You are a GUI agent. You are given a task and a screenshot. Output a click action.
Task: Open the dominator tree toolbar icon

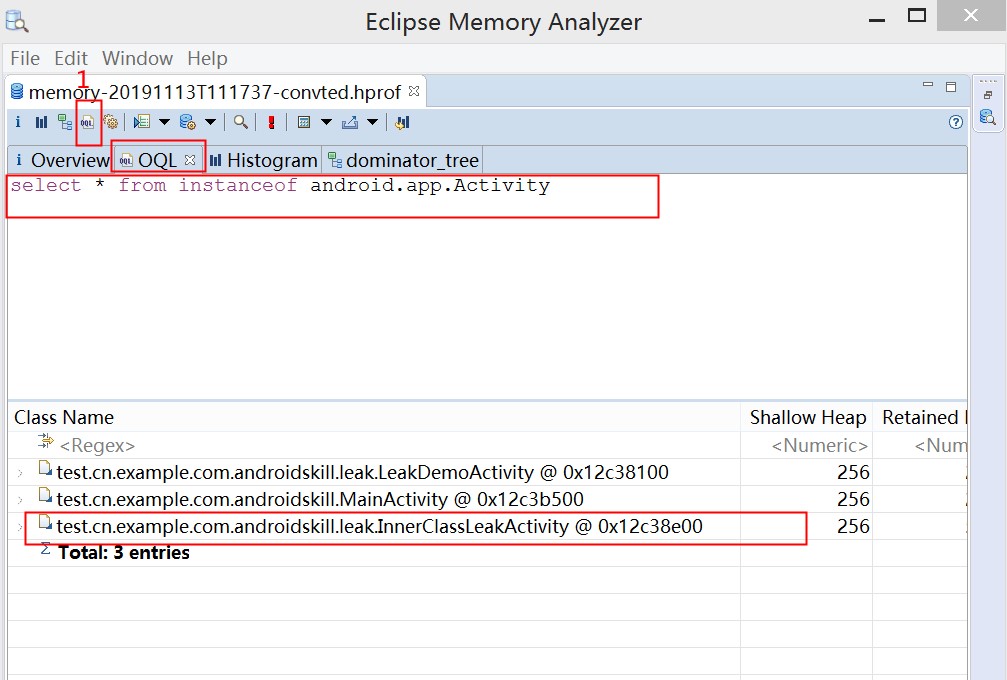tap(64, 122)
